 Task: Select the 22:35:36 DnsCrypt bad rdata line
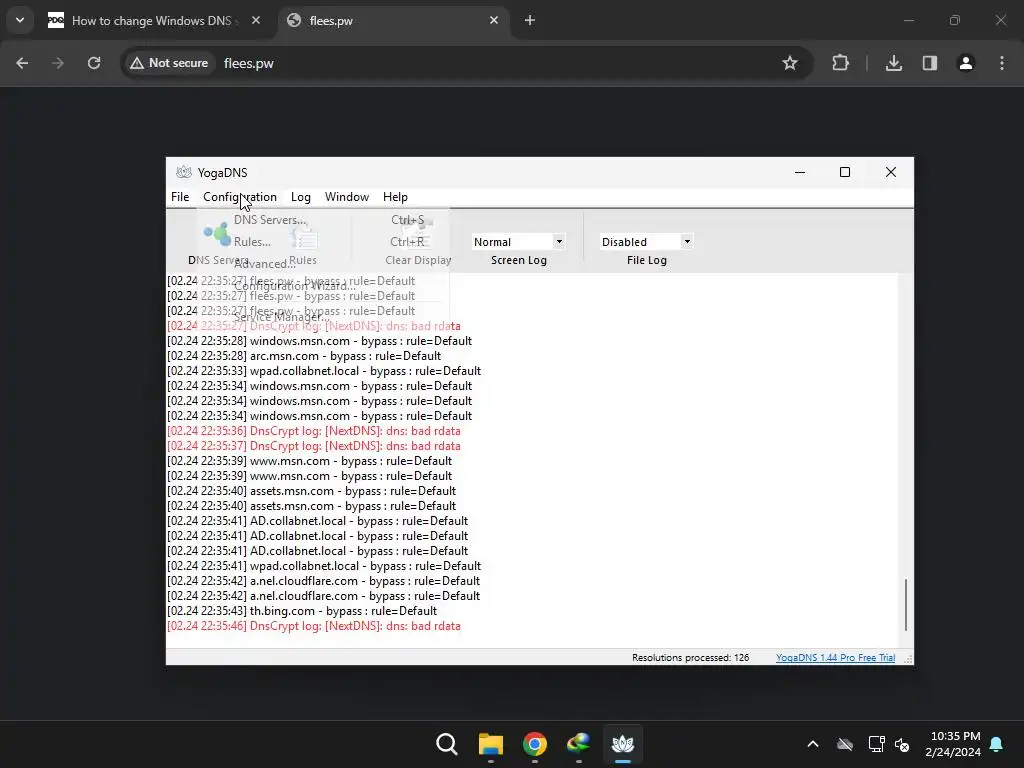click(x=313, y=431)
